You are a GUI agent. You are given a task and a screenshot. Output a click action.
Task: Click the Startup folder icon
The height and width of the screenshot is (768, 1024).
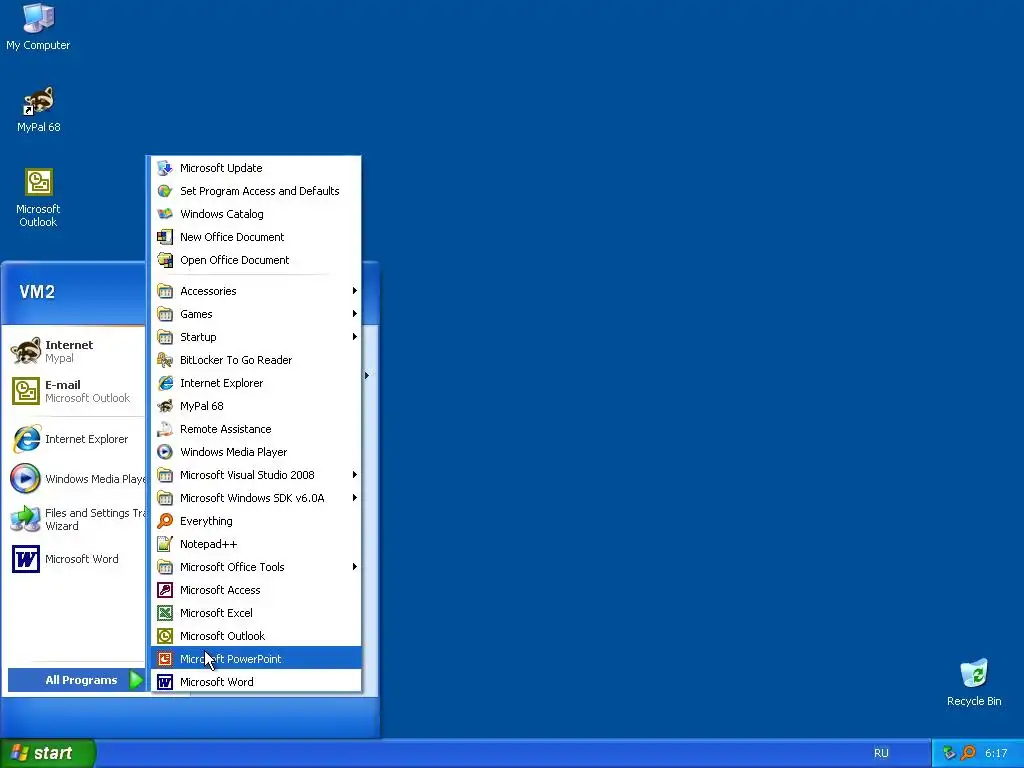click(x=165, y=337)
